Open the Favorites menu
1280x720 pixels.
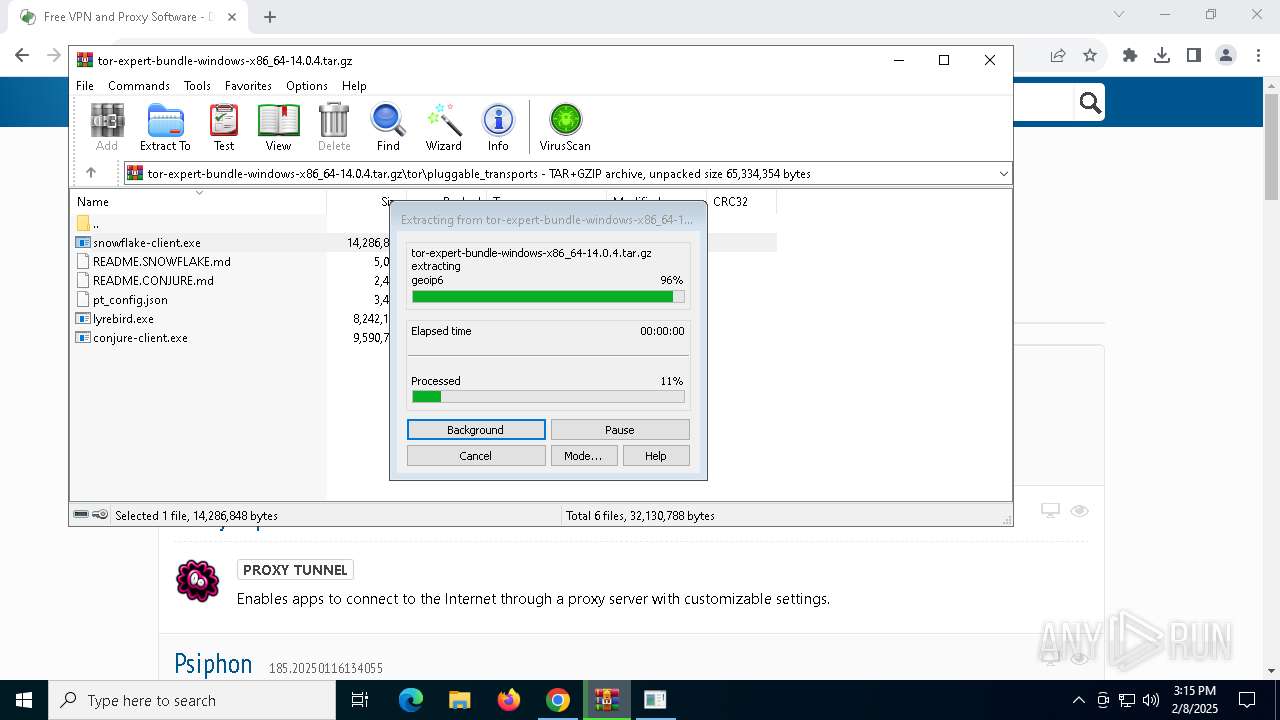[248, 86]
